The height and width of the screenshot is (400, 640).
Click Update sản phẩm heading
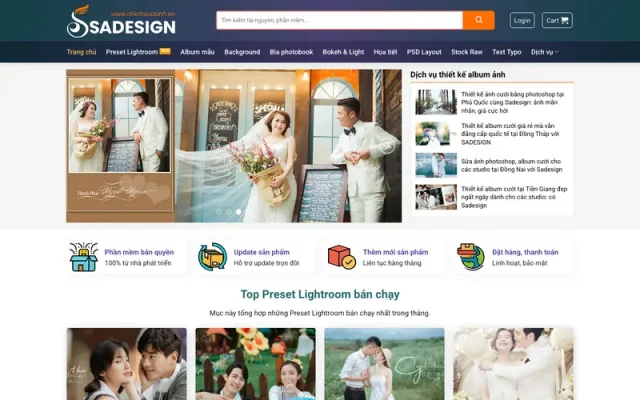coord(262,252)
